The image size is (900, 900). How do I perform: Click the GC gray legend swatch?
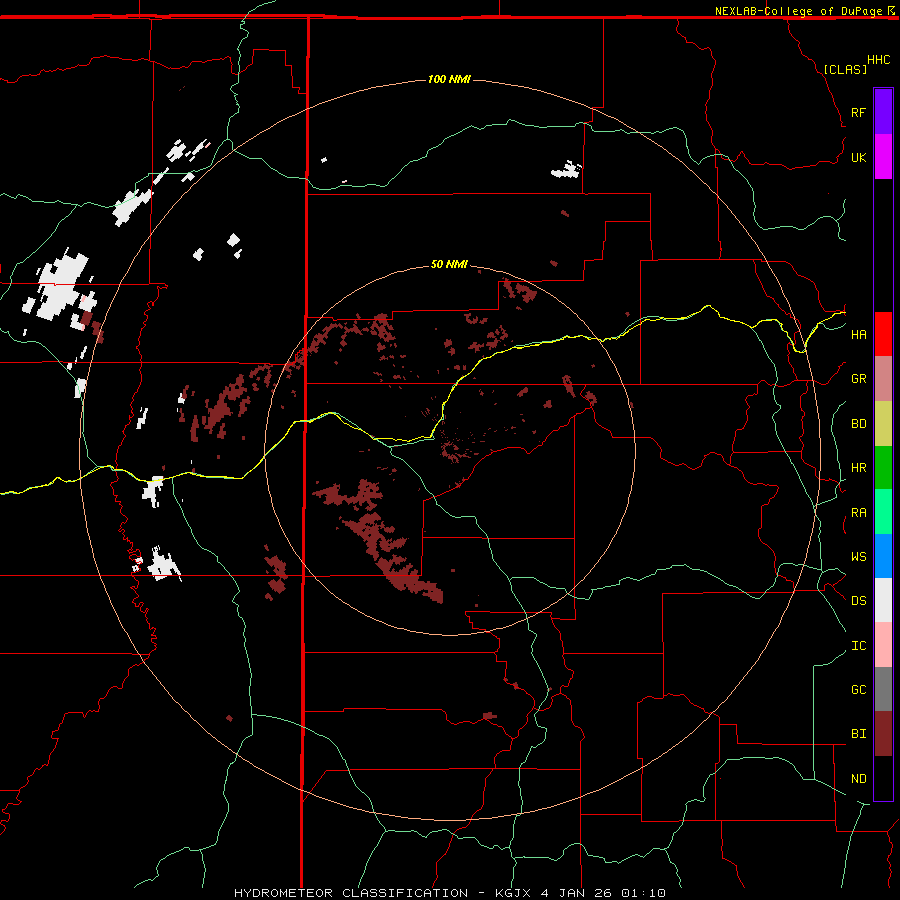coord(883,689)
